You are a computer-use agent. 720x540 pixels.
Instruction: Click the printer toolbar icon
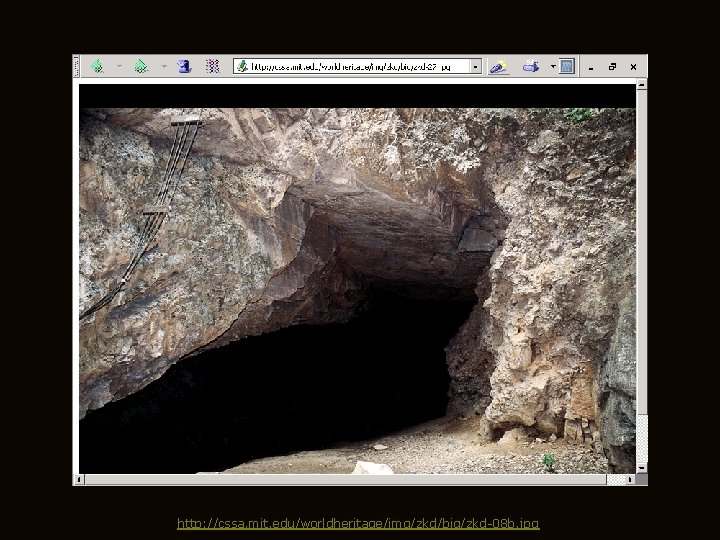pos(530,67)
